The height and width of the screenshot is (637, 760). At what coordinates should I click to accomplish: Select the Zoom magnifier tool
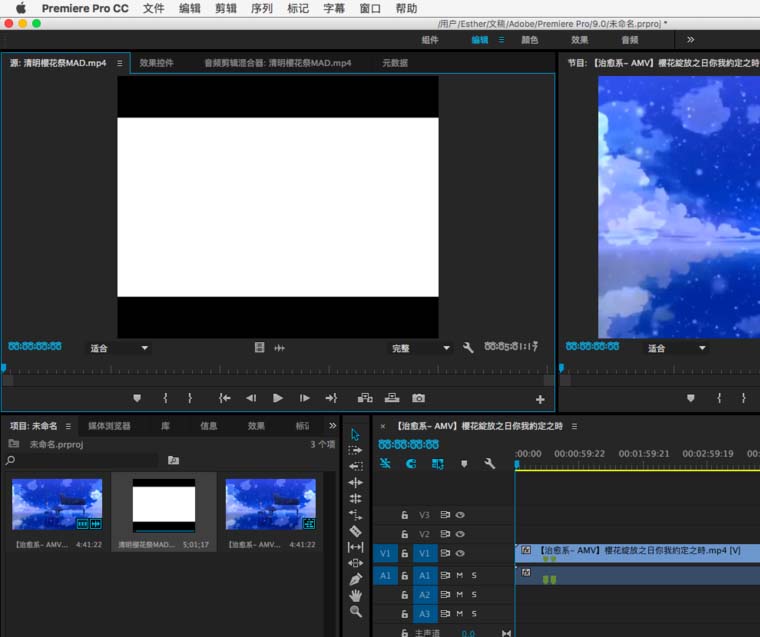tap(356, 612)
